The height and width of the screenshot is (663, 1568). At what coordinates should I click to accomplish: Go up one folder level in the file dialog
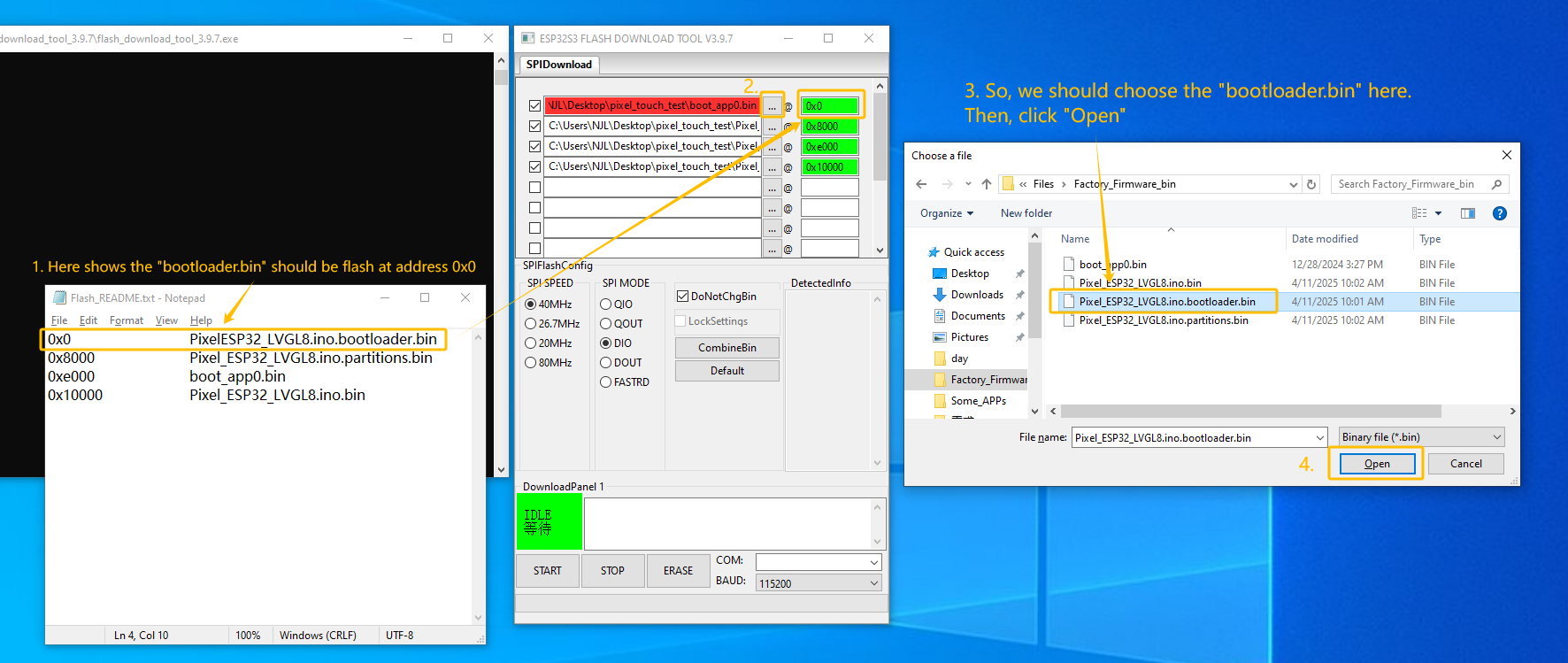[987, 184]
